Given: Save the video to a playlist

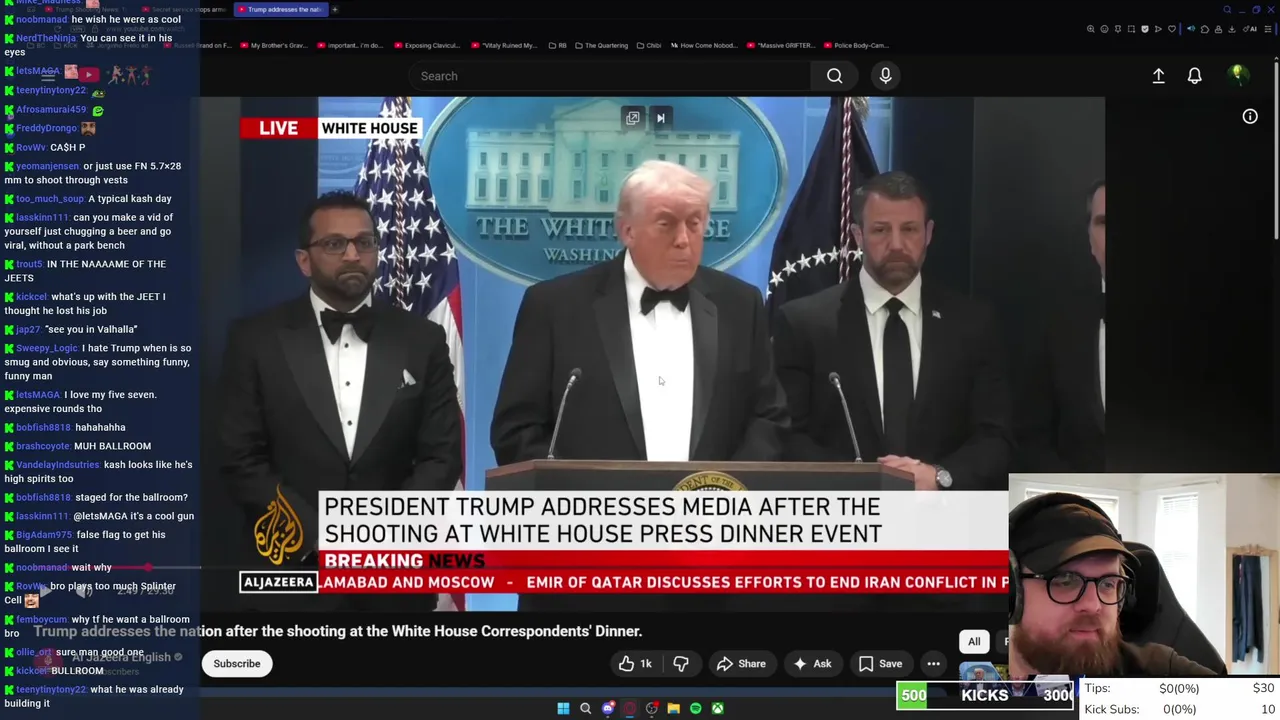Looking at the screenshot, I should 881,664.
